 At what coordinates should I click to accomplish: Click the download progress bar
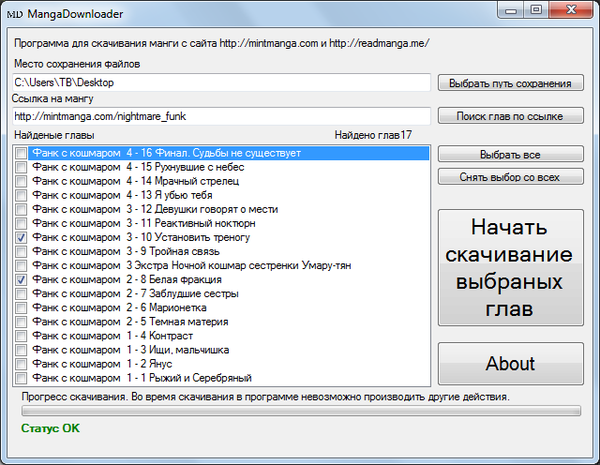coord(300,410)
